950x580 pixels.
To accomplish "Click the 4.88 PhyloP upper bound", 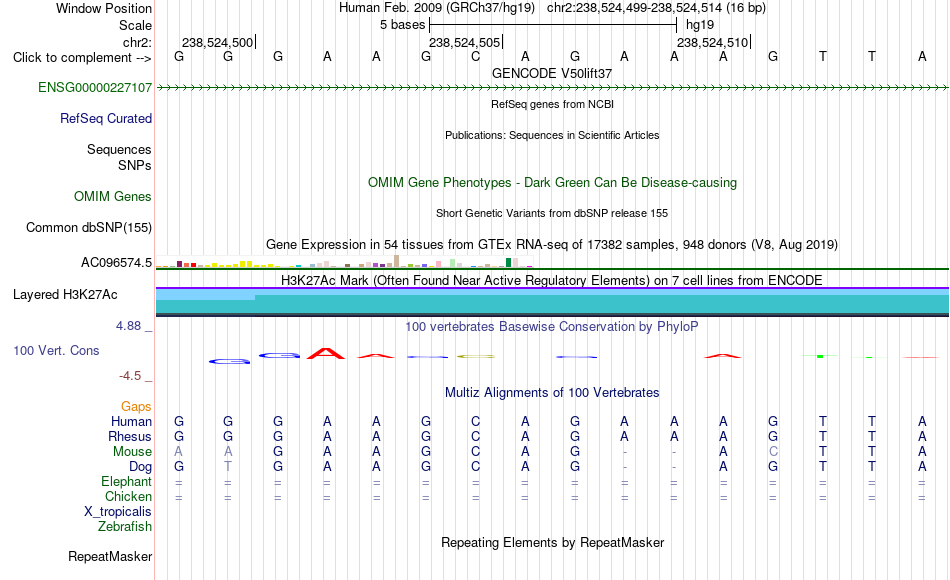I will coord(128,326).
